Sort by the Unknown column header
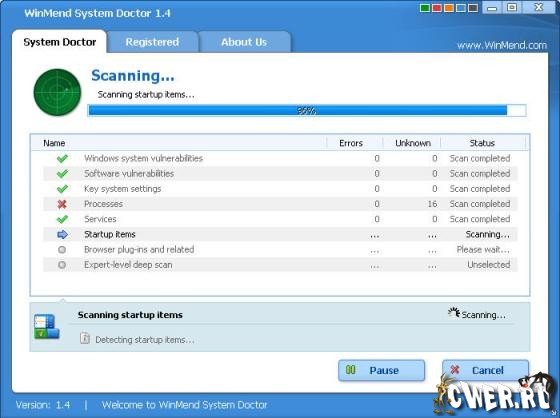Screen dimensions: 560x418 (413, 143)
